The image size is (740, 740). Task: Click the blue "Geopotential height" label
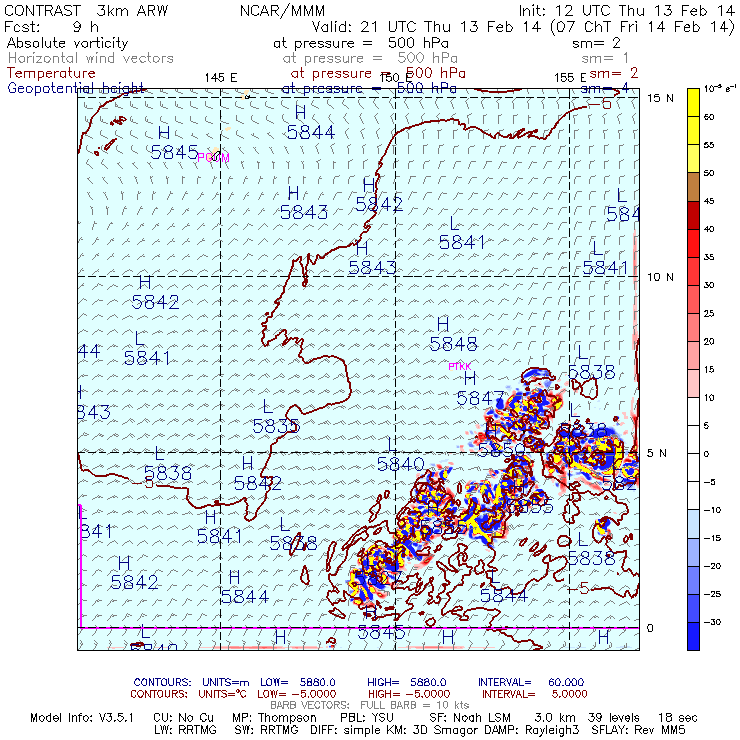click(x=76, y=88)
